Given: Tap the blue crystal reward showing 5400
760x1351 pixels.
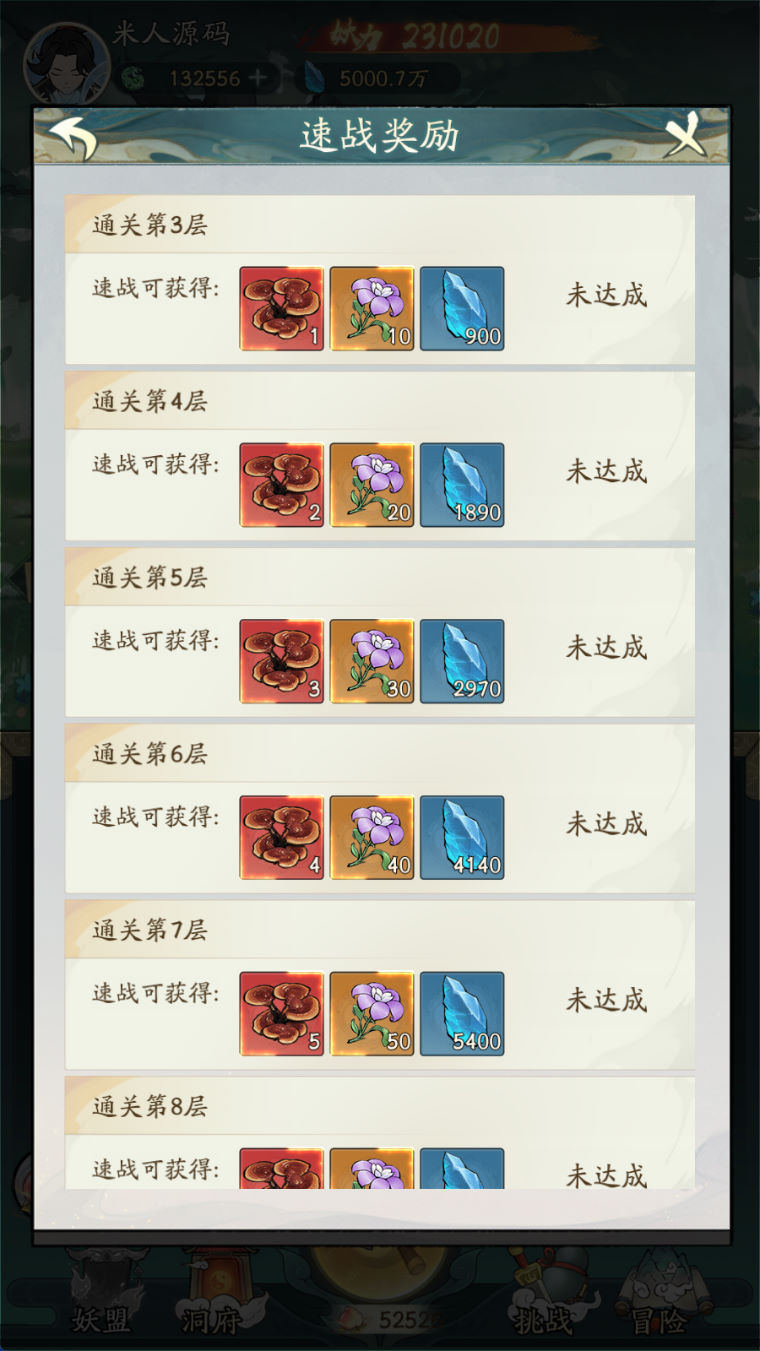Looking at the screenshot, I should (x=462, y=1013).
